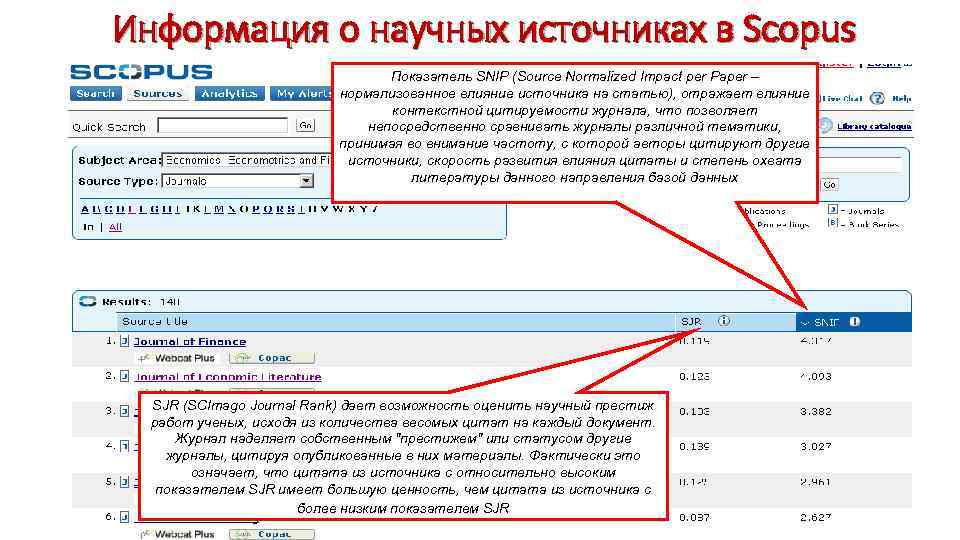The width and height of the screenshot is (960, 540).
Task: Click the Library catalogue icon
Action: click(x=826, y=126)
